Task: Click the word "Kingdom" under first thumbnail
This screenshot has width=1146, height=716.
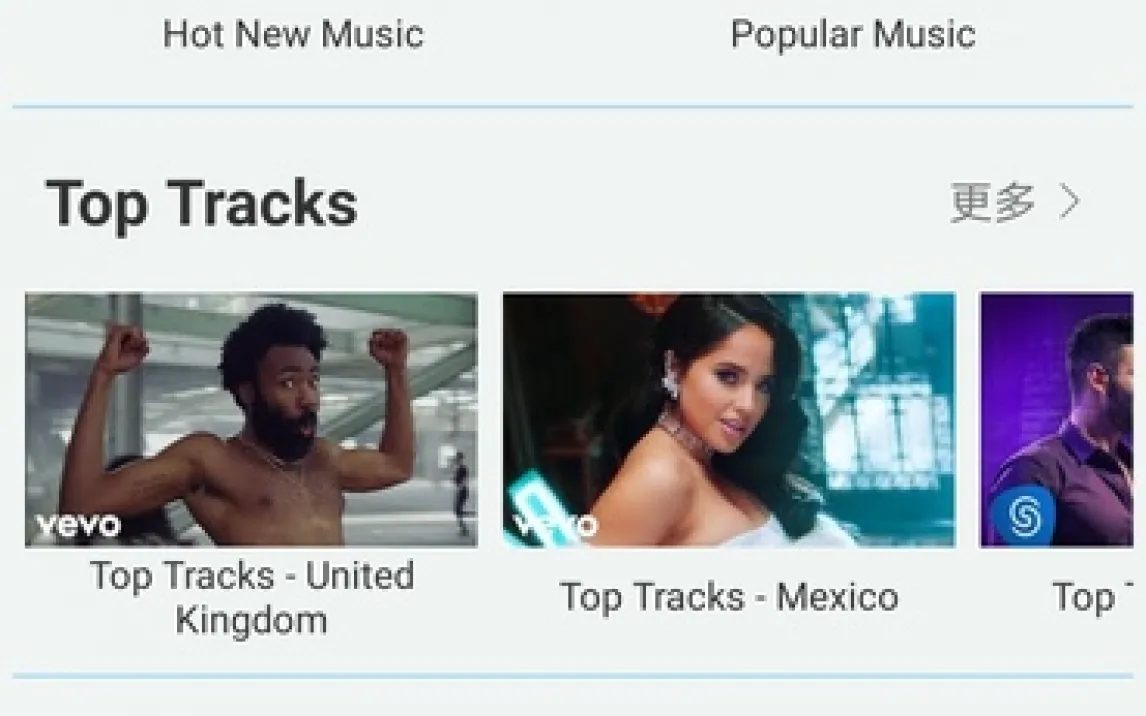Action: coord(251,620)
